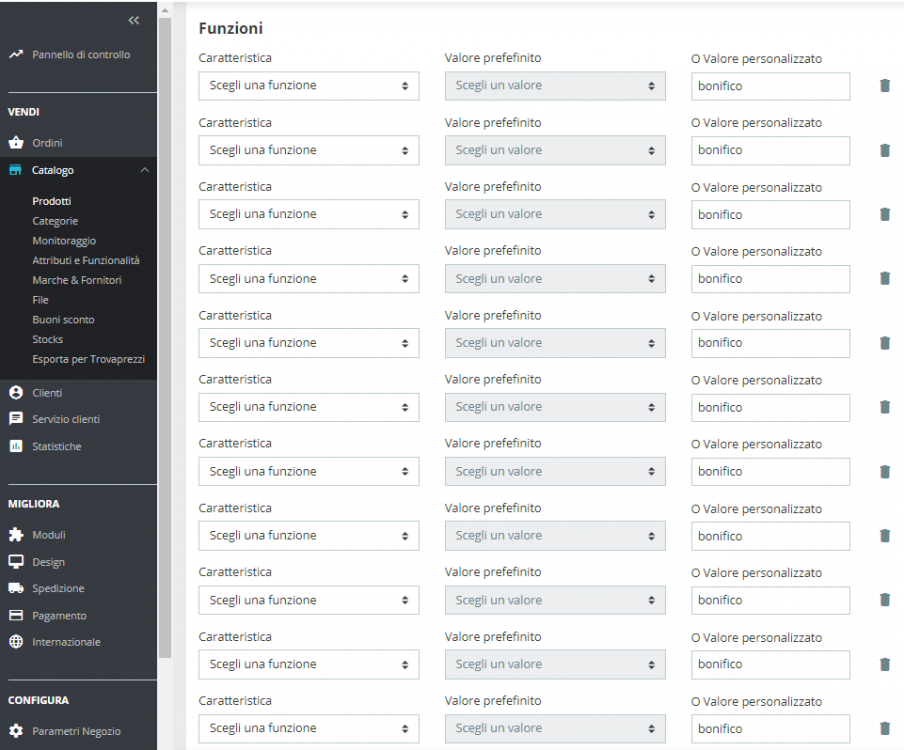This screenshot has height=750, width=904.
Task: Open Servizio clienti via its chat icon
Action: coord(16,419)
